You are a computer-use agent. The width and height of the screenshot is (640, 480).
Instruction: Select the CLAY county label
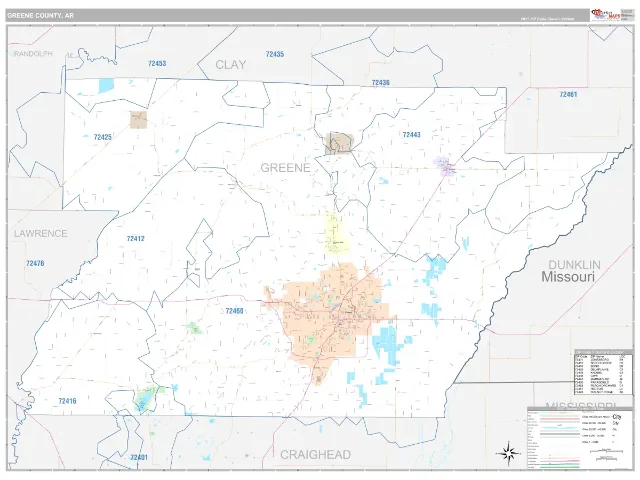point(231,64)
